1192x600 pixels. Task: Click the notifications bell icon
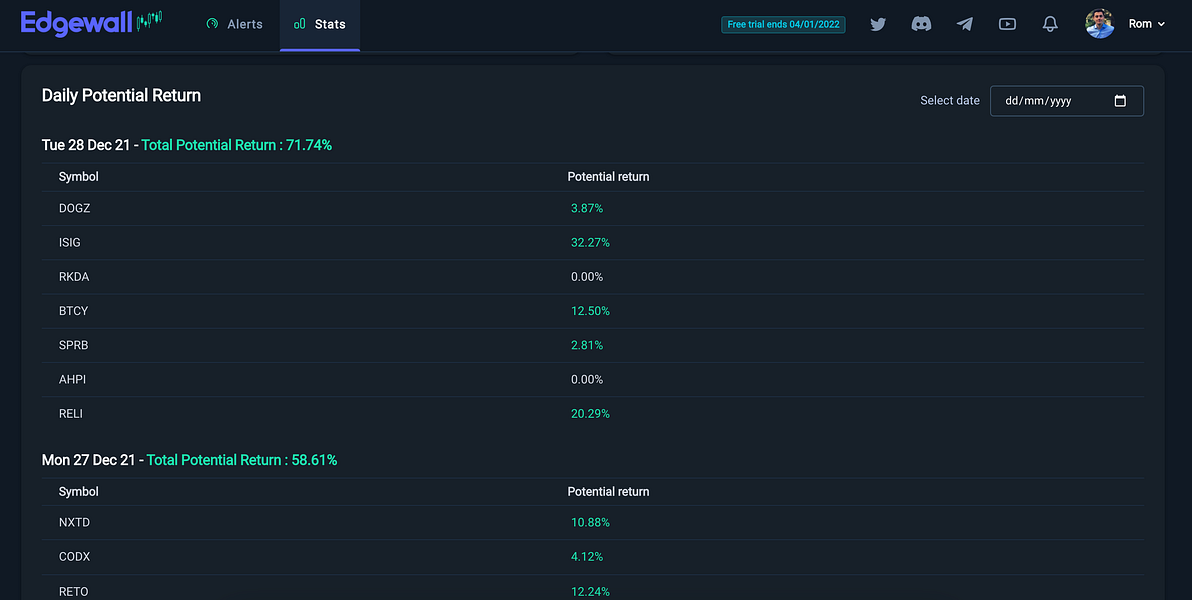(1050, 24)
